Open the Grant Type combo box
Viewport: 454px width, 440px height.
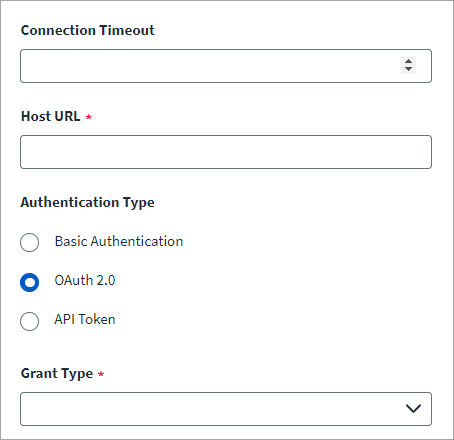(226, 409)
